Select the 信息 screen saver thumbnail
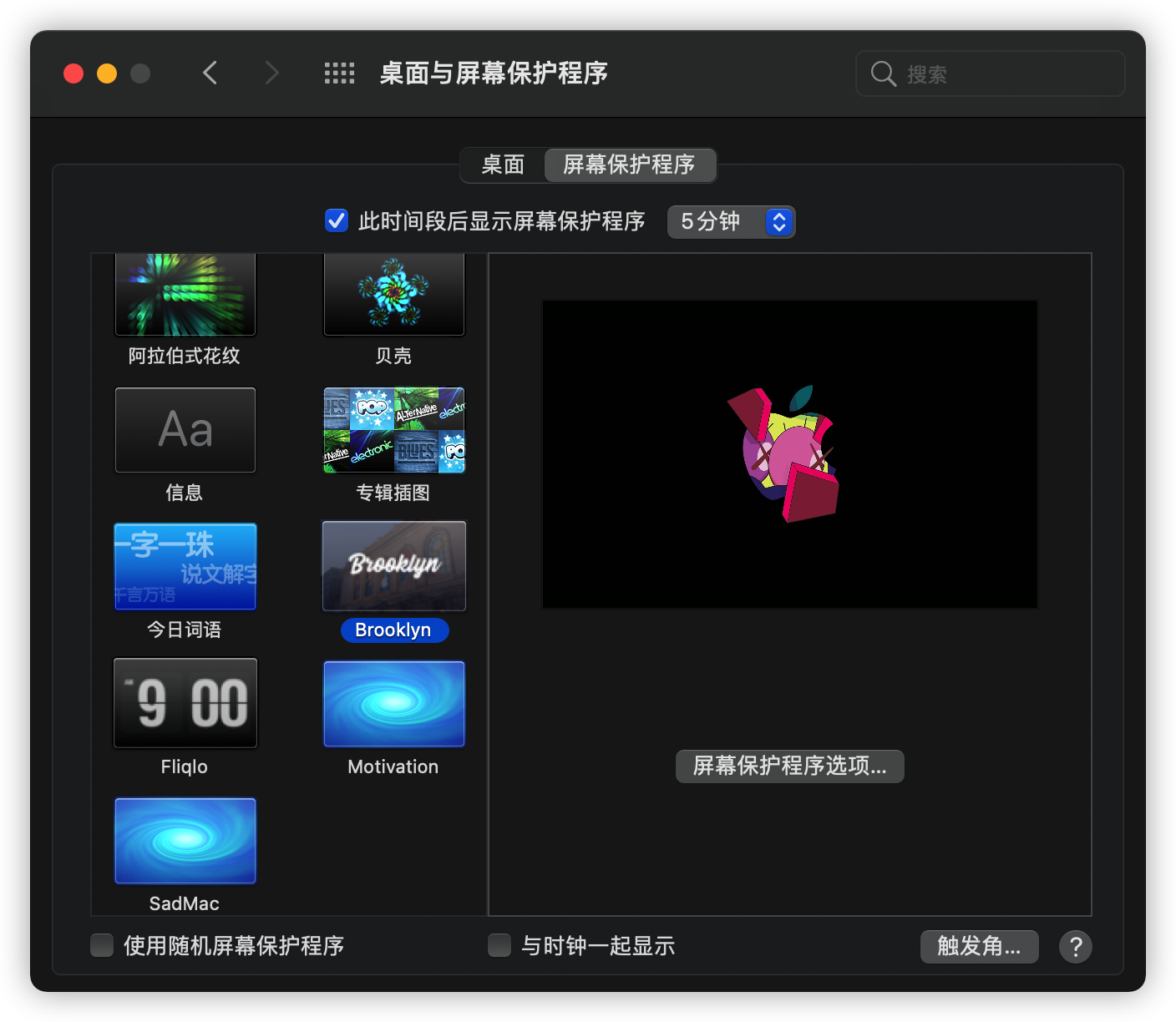1176x1022 pixels. click(x=185, y=430)
